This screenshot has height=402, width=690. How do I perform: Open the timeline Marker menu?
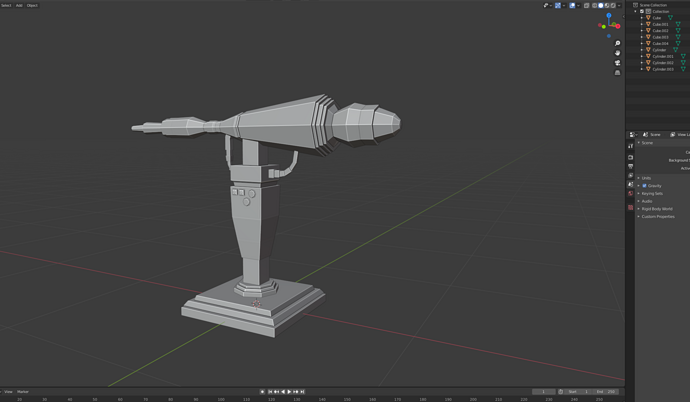coord(23,391)
